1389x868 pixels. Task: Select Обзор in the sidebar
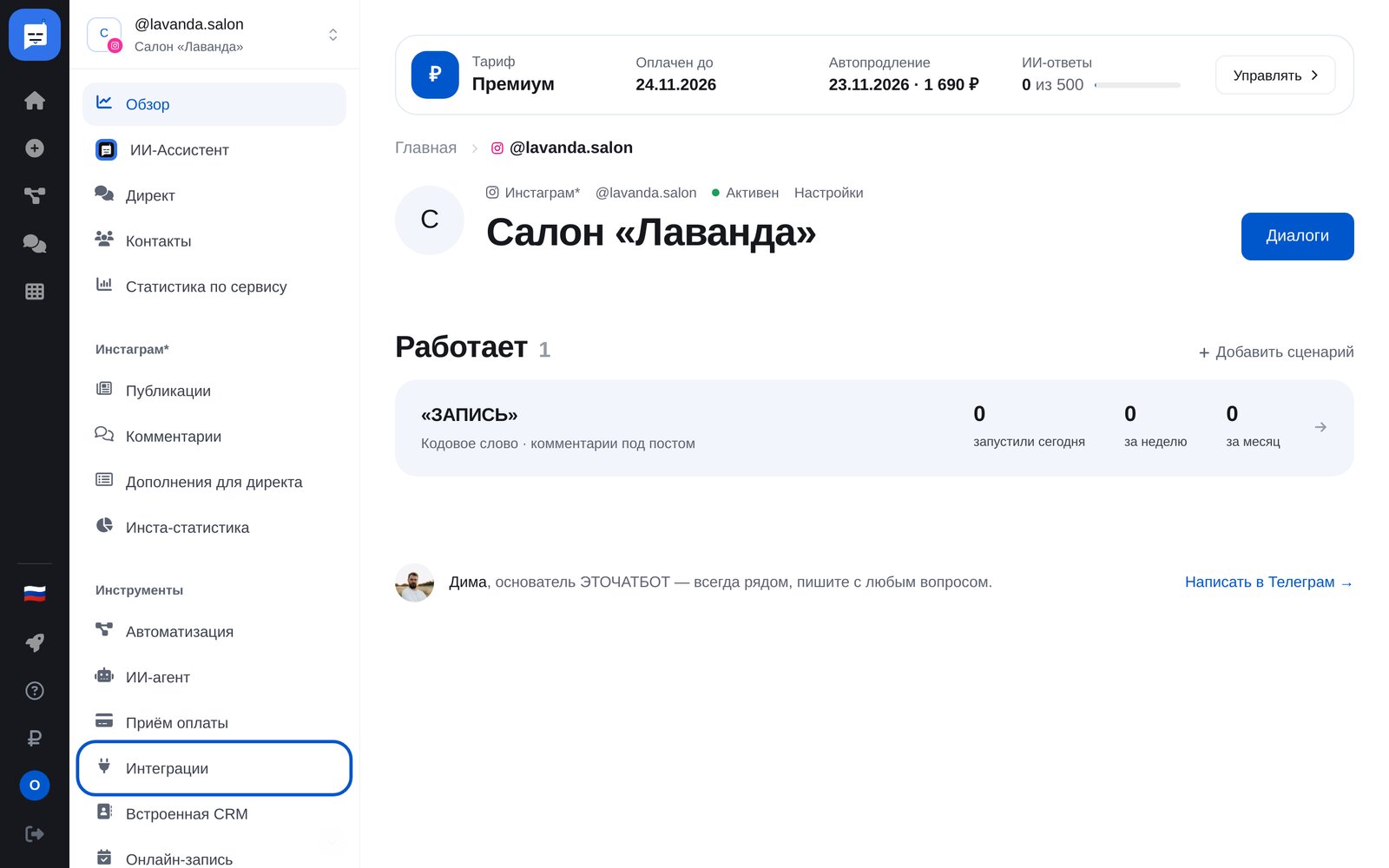[214, 104]
